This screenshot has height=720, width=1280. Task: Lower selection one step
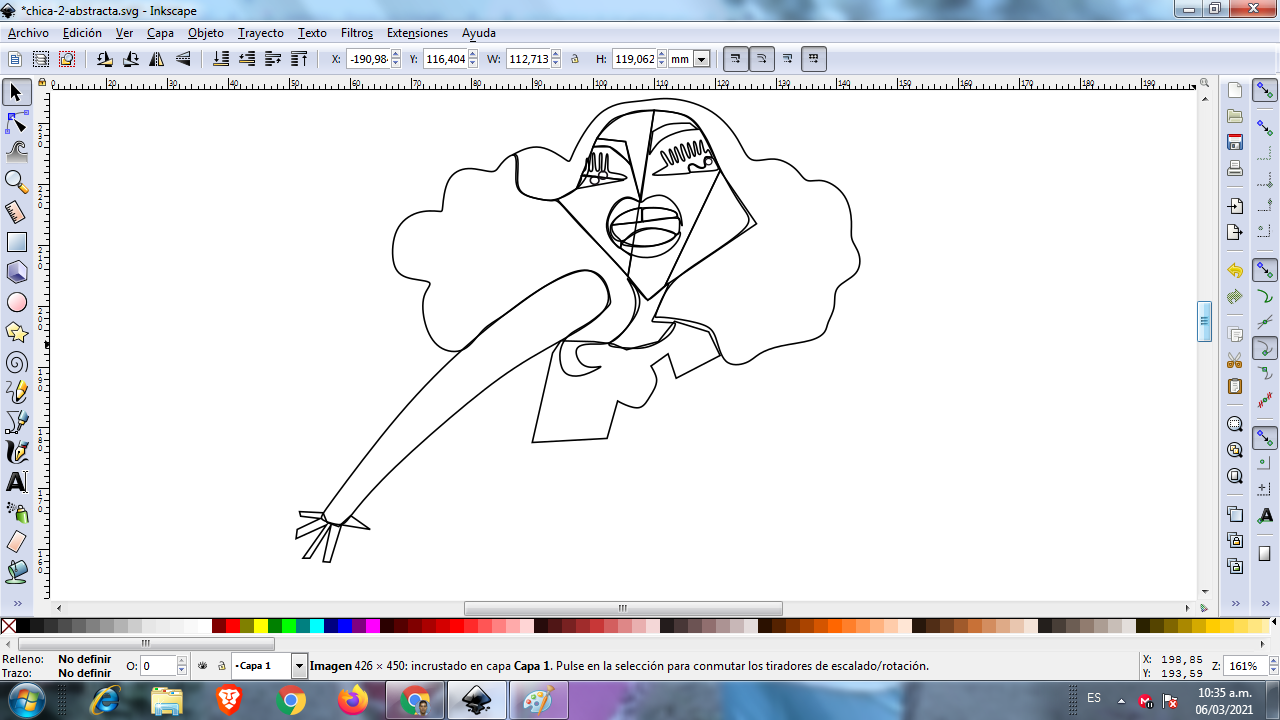click(247, 59)
